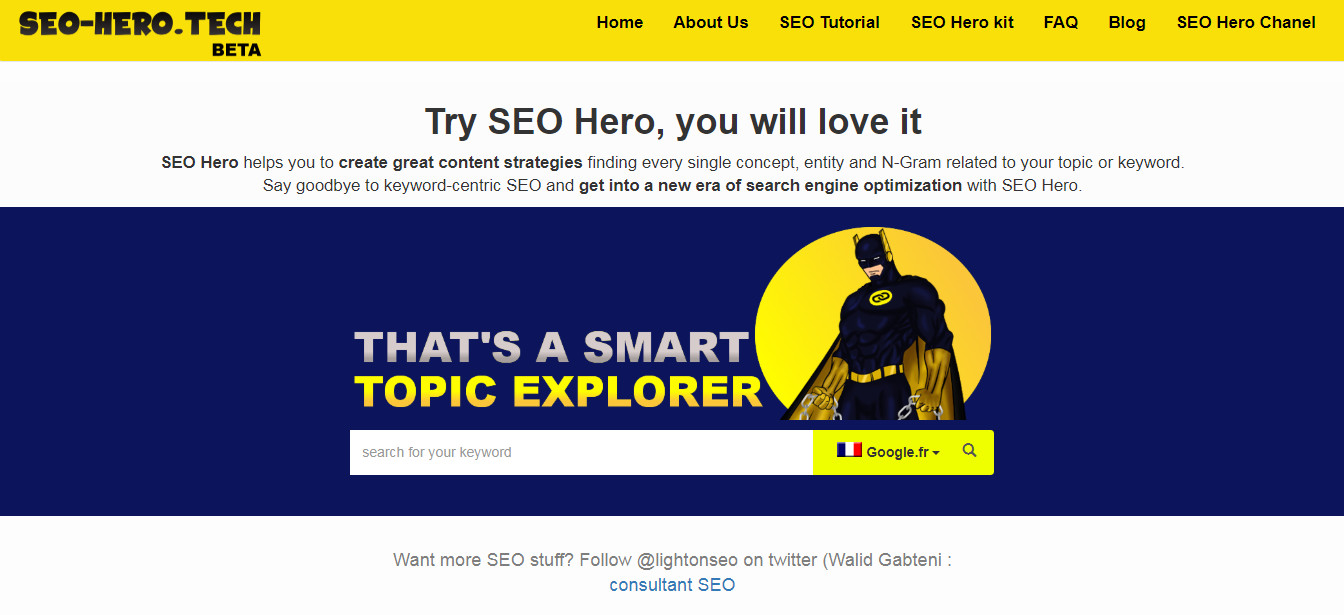The height and width of the screenshot is (615, 1344).
Task: Click the yellow emblem on the hero's chest
Action: pos(879,299)
